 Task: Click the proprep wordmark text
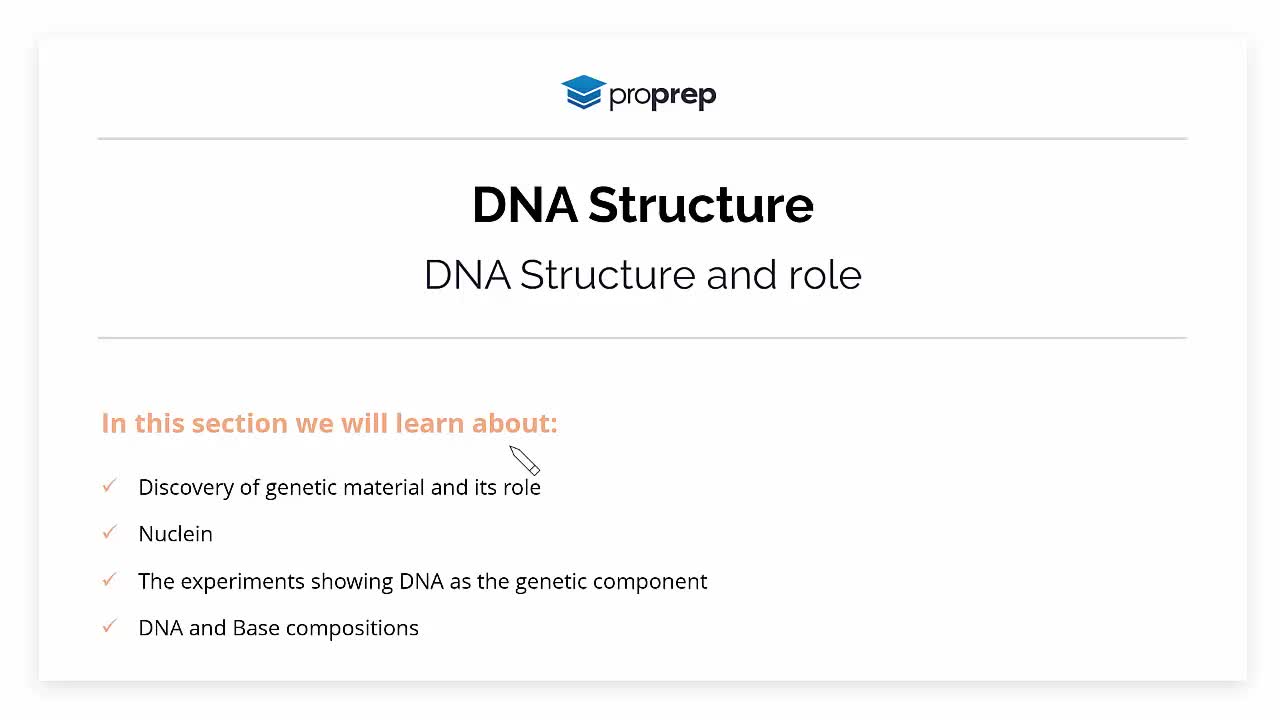(662, 95)
